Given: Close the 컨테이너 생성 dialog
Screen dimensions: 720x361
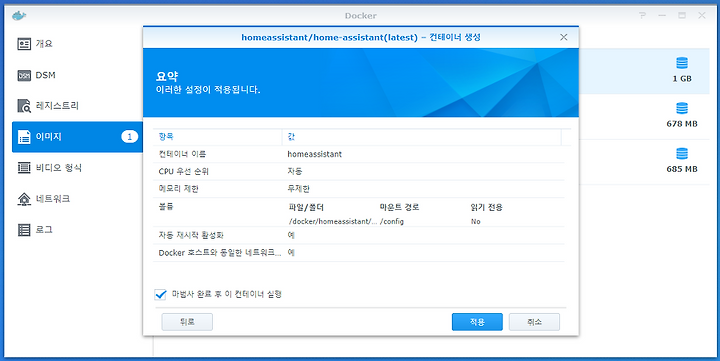Looking at the screenshot, I should 564,37.
